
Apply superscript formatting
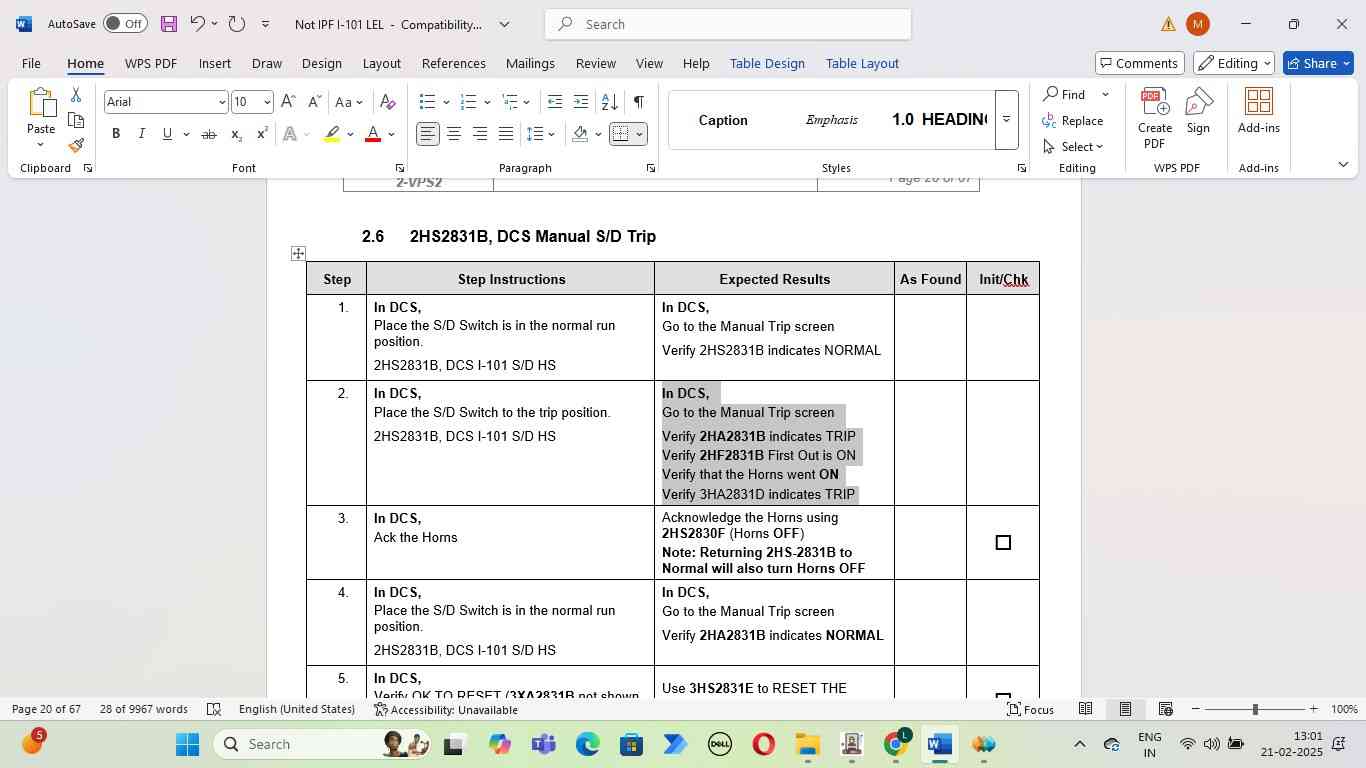point(262,134)
